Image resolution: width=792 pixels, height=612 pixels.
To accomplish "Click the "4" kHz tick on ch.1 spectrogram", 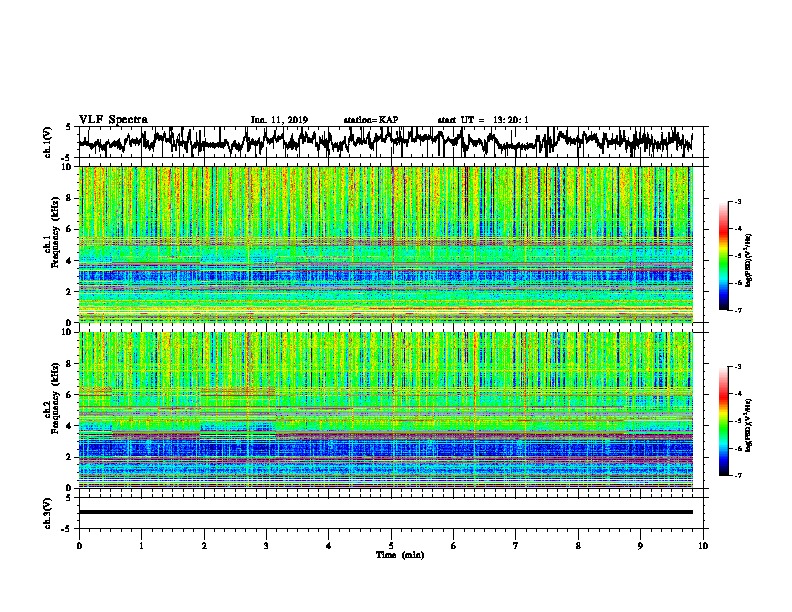I will [x=71, y=261].
